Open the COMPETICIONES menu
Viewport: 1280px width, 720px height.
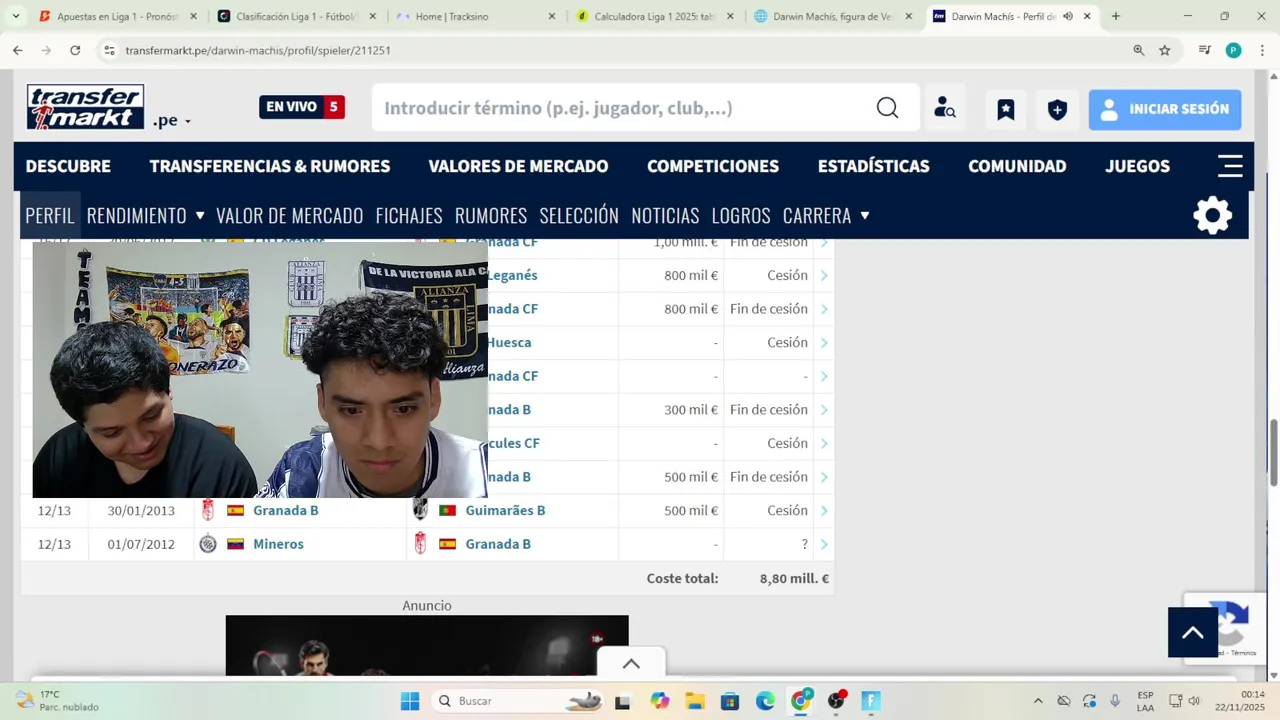tap(713, 166)
